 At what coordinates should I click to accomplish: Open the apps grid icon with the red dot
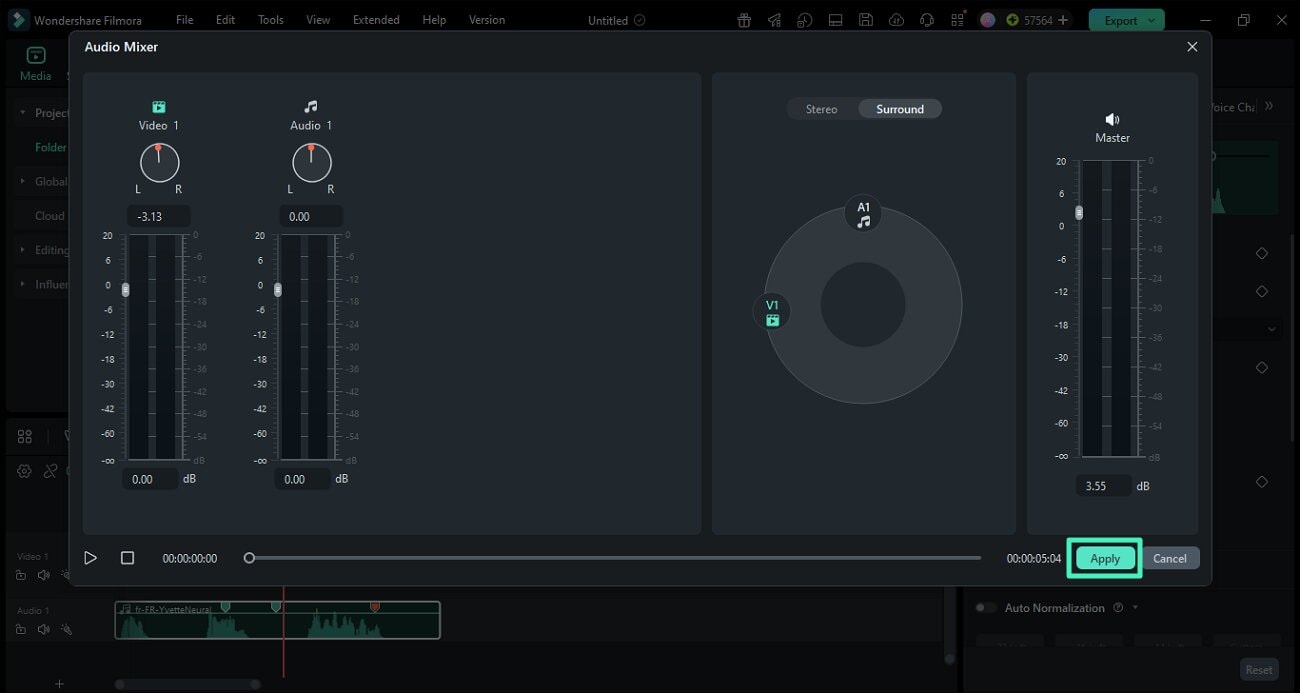point(958,19)
